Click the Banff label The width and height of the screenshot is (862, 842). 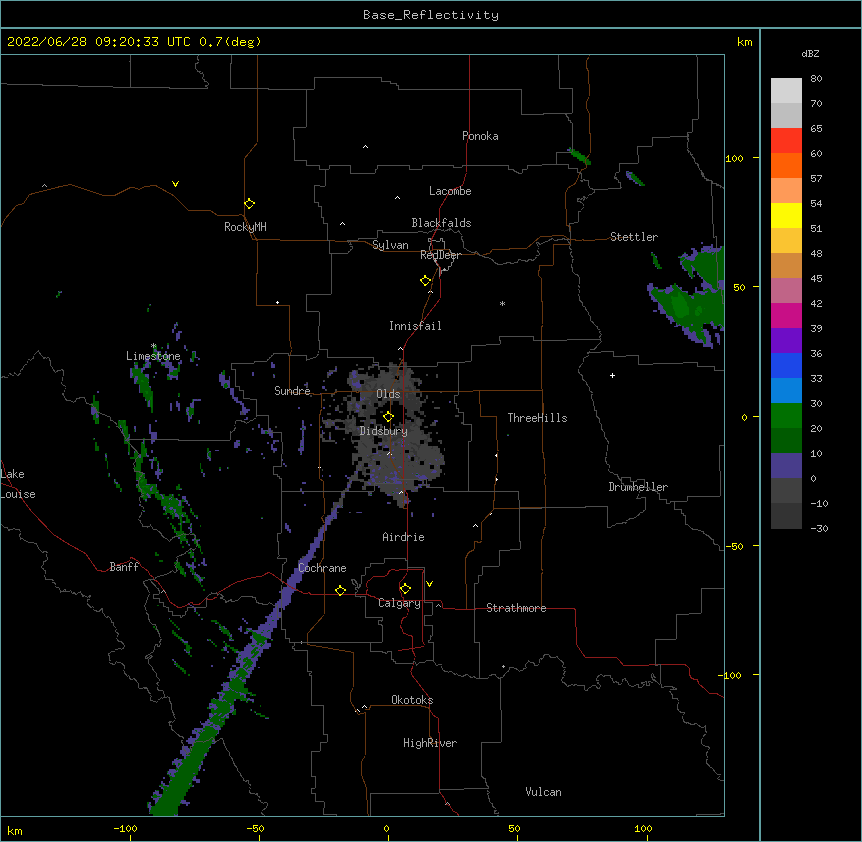pos(124,567)
